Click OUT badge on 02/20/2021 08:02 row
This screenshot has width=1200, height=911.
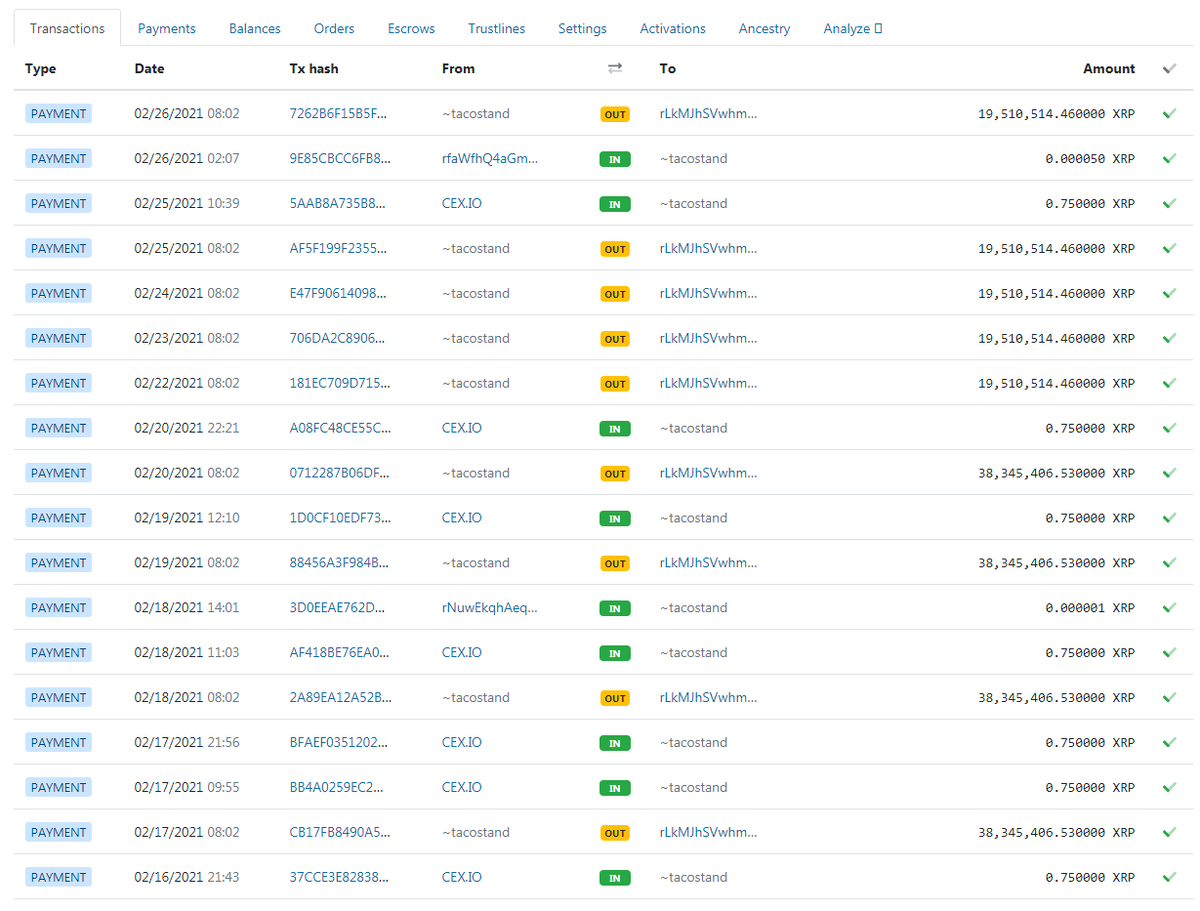[x=615, y=474]
